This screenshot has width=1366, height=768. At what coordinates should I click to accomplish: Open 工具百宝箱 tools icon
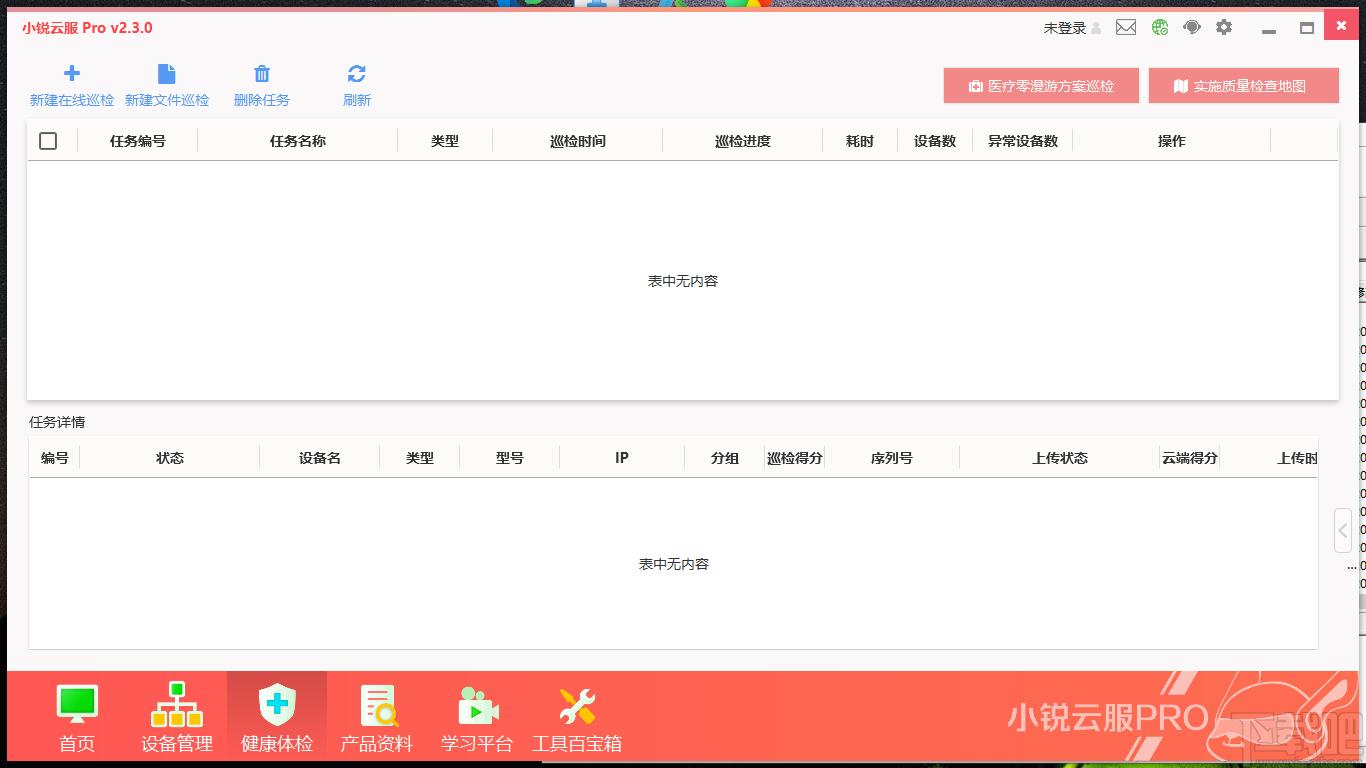[x=577, y=705]
